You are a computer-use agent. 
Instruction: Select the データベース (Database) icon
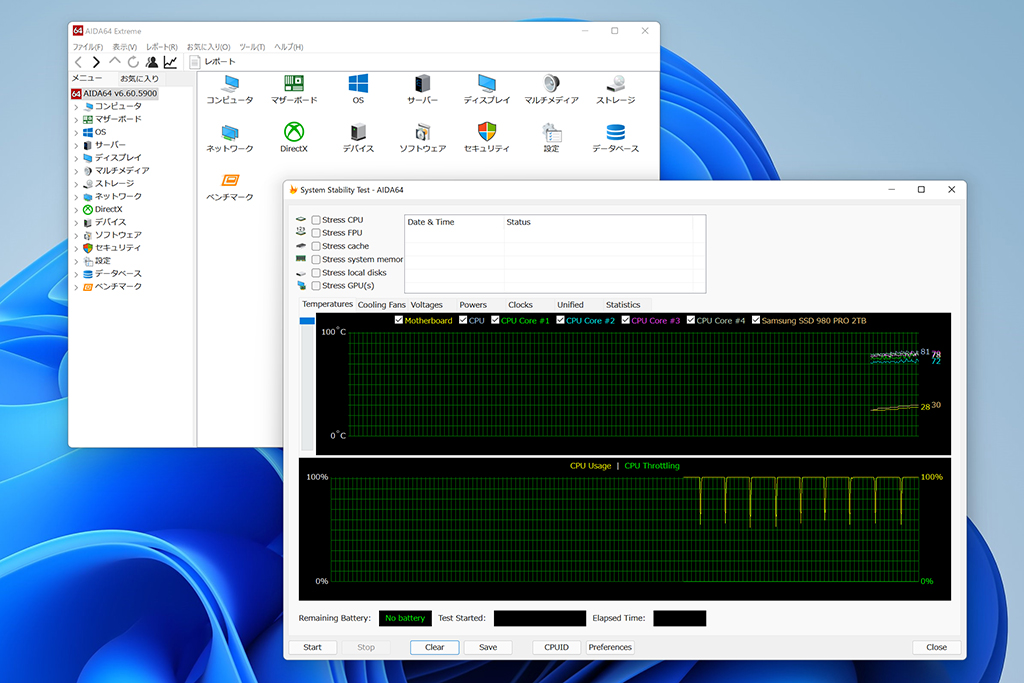coord(615,133)
